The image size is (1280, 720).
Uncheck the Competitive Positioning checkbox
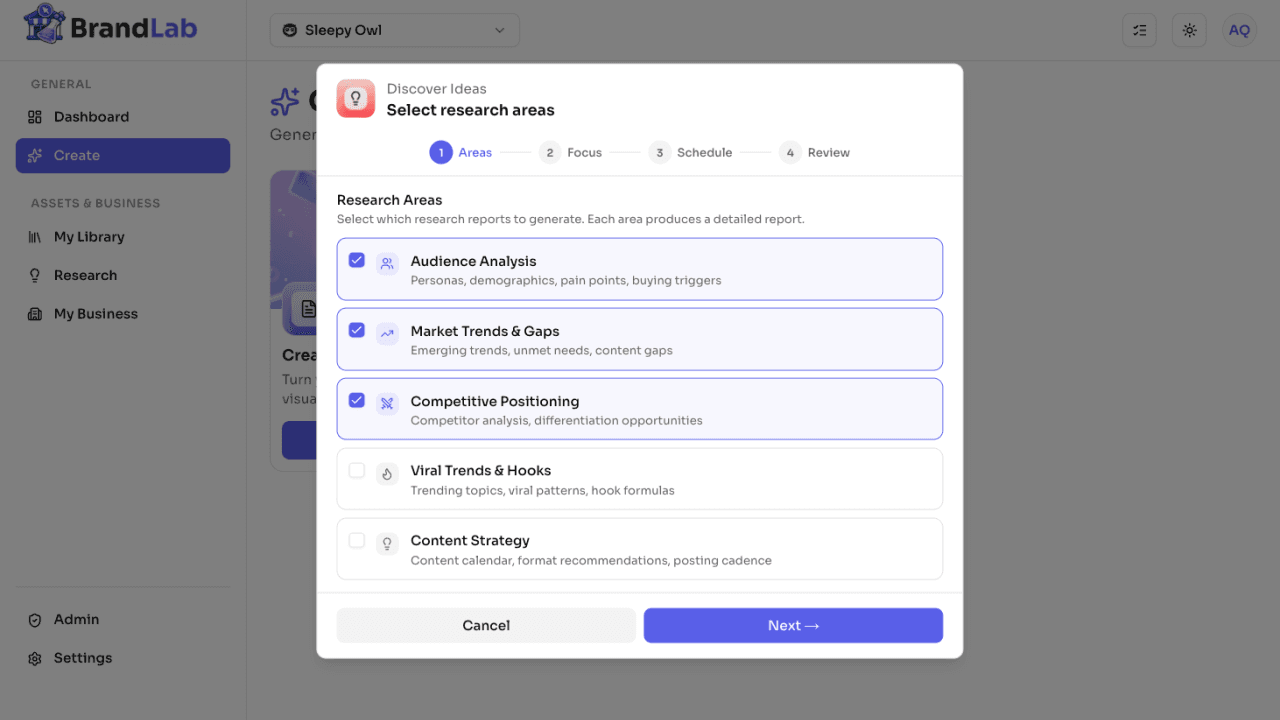click(x=356, y=400)
